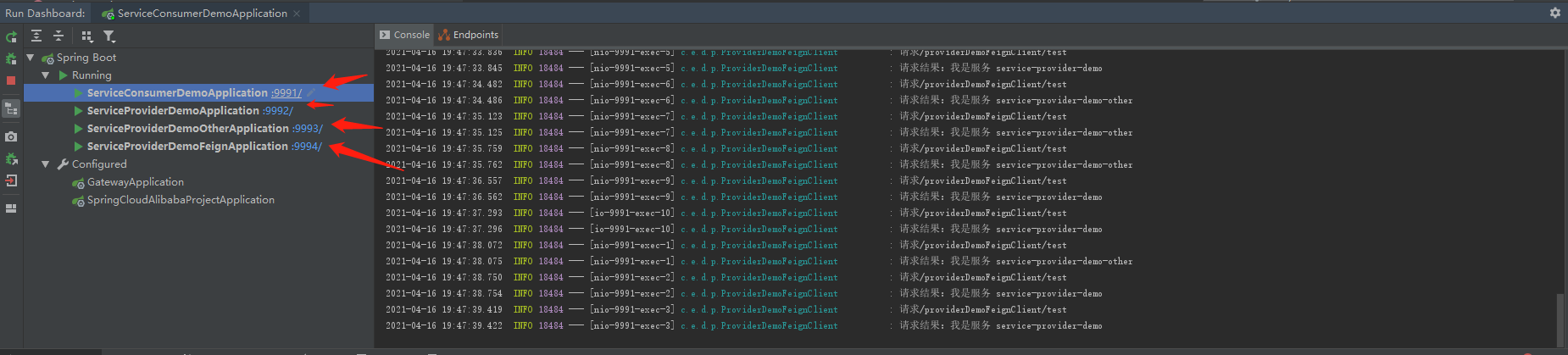Expand all nodes in Run Dashboard tree
Image resolution: width=1568 pixels, height=355 pixels.
[36, 36]
